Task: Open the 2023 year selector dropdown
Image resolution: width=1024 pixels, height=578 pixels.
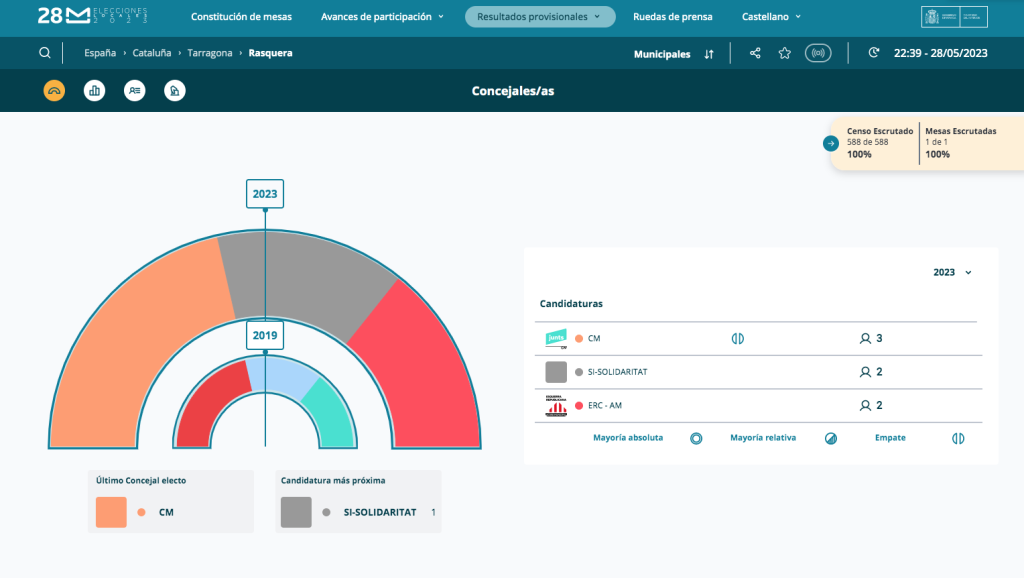Action: click(x=952, y=272)
